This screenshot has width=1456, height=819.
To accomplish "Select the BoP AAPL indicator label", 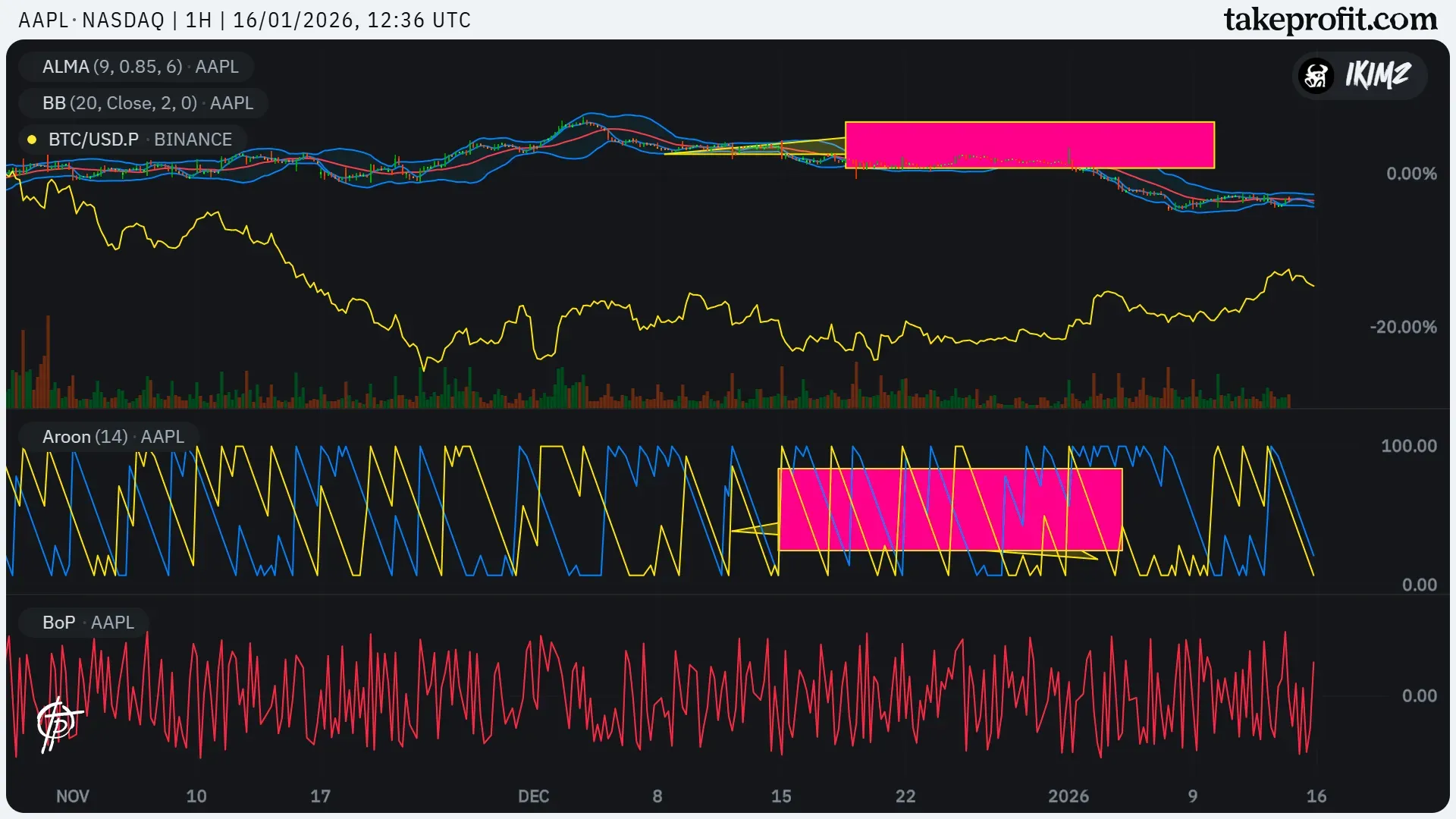I will [88, 623].
